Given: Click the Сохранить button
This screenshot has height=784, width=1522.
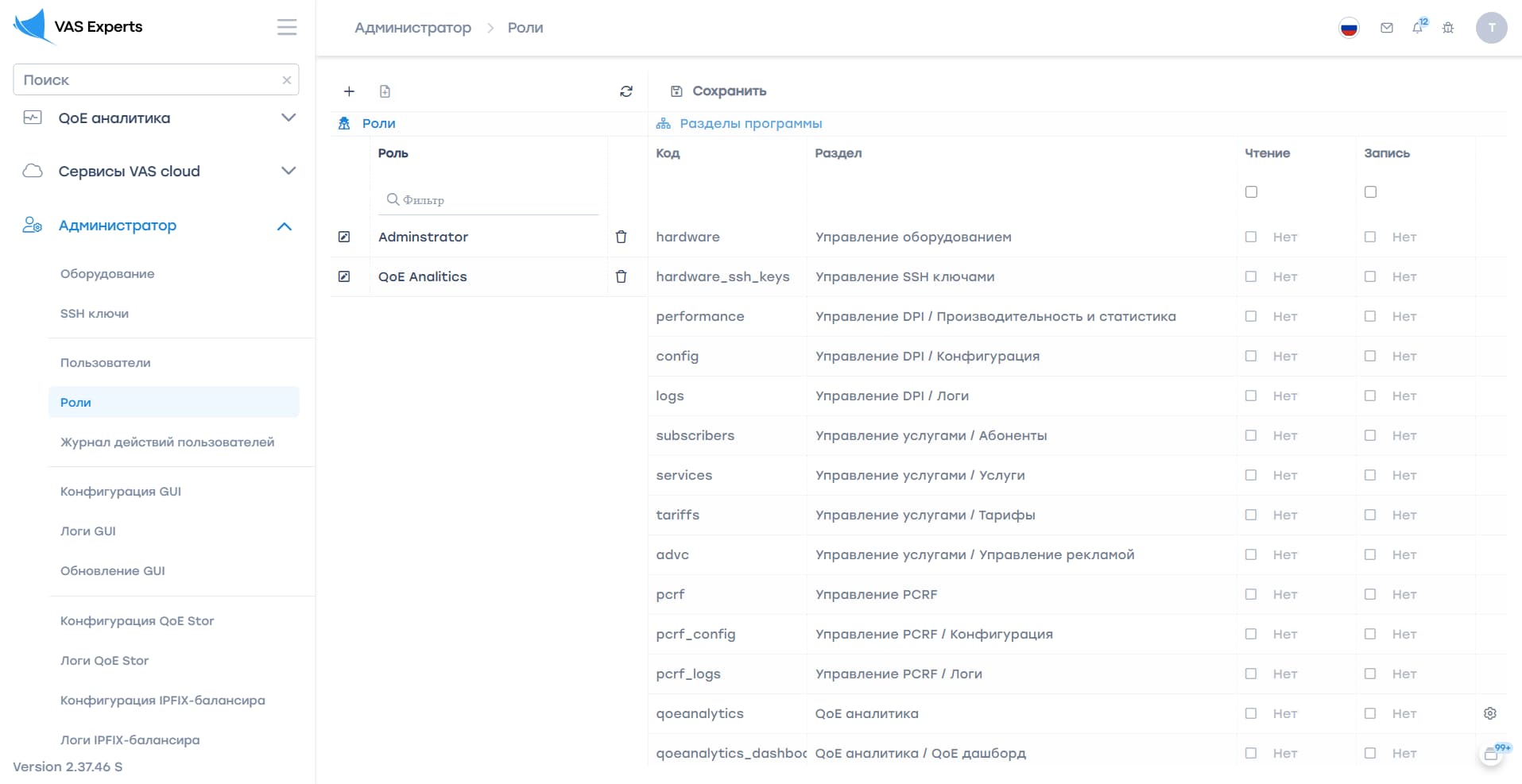Looking at the screenshot, I should pyautogui.click(x=718, y=91).
